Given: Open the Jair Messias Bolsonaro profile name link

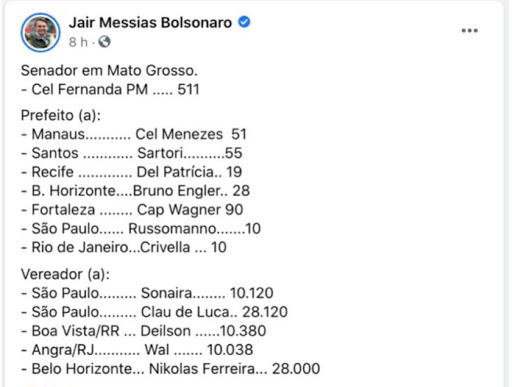Looking at the screenshot, I should pos(150,23).
